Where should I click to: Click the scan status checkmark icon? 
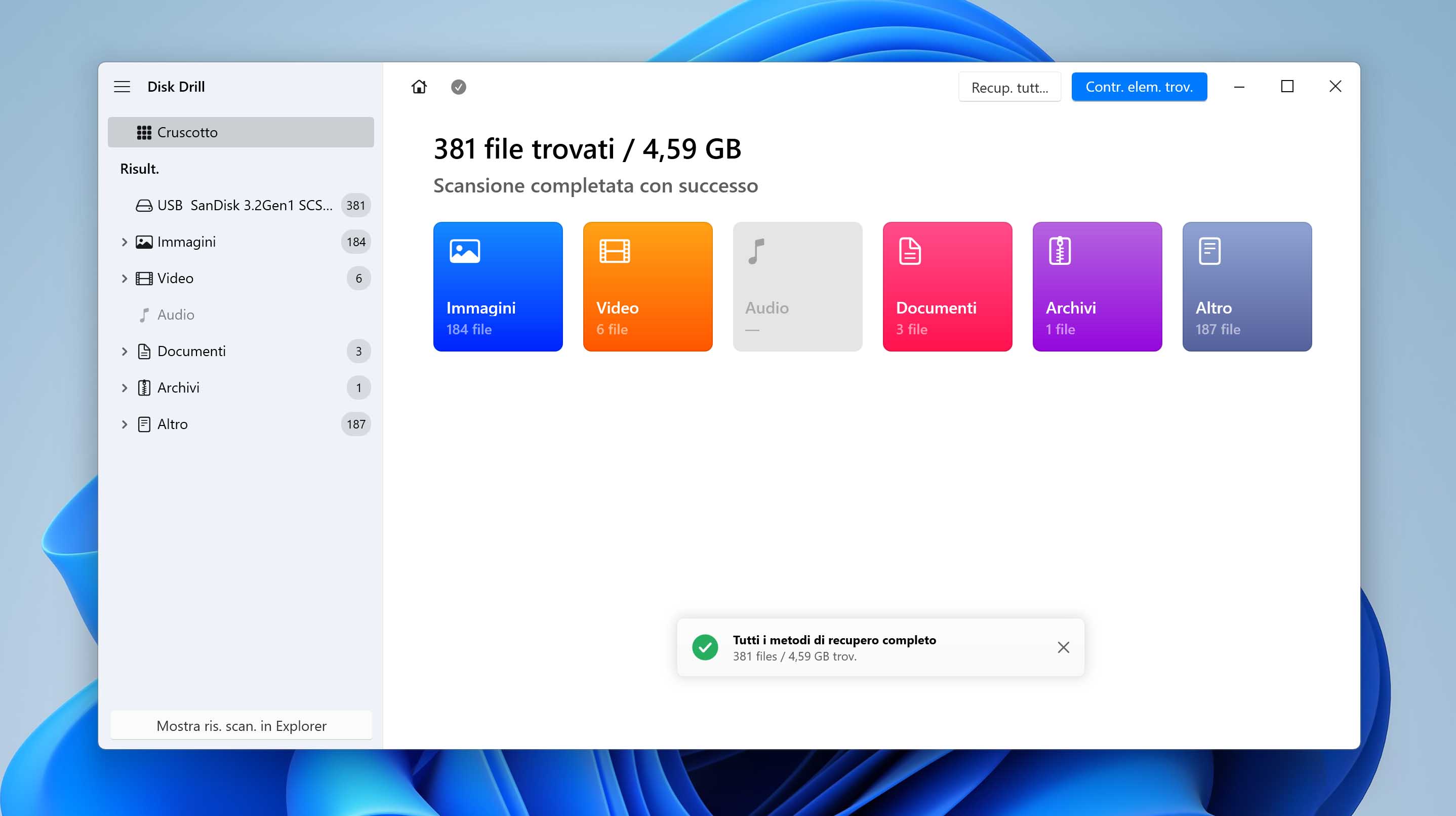click(x=458, y=87)
